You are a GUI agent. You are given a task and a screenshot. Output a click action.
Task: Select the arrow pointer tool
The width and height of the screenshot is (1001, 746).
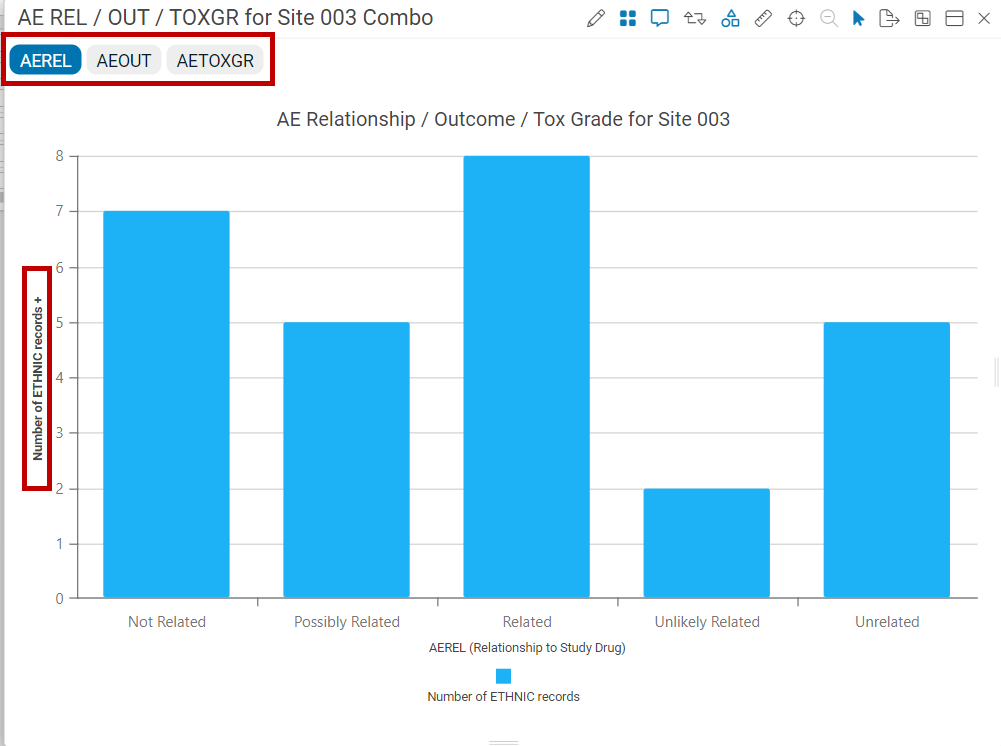coord(858,19)
